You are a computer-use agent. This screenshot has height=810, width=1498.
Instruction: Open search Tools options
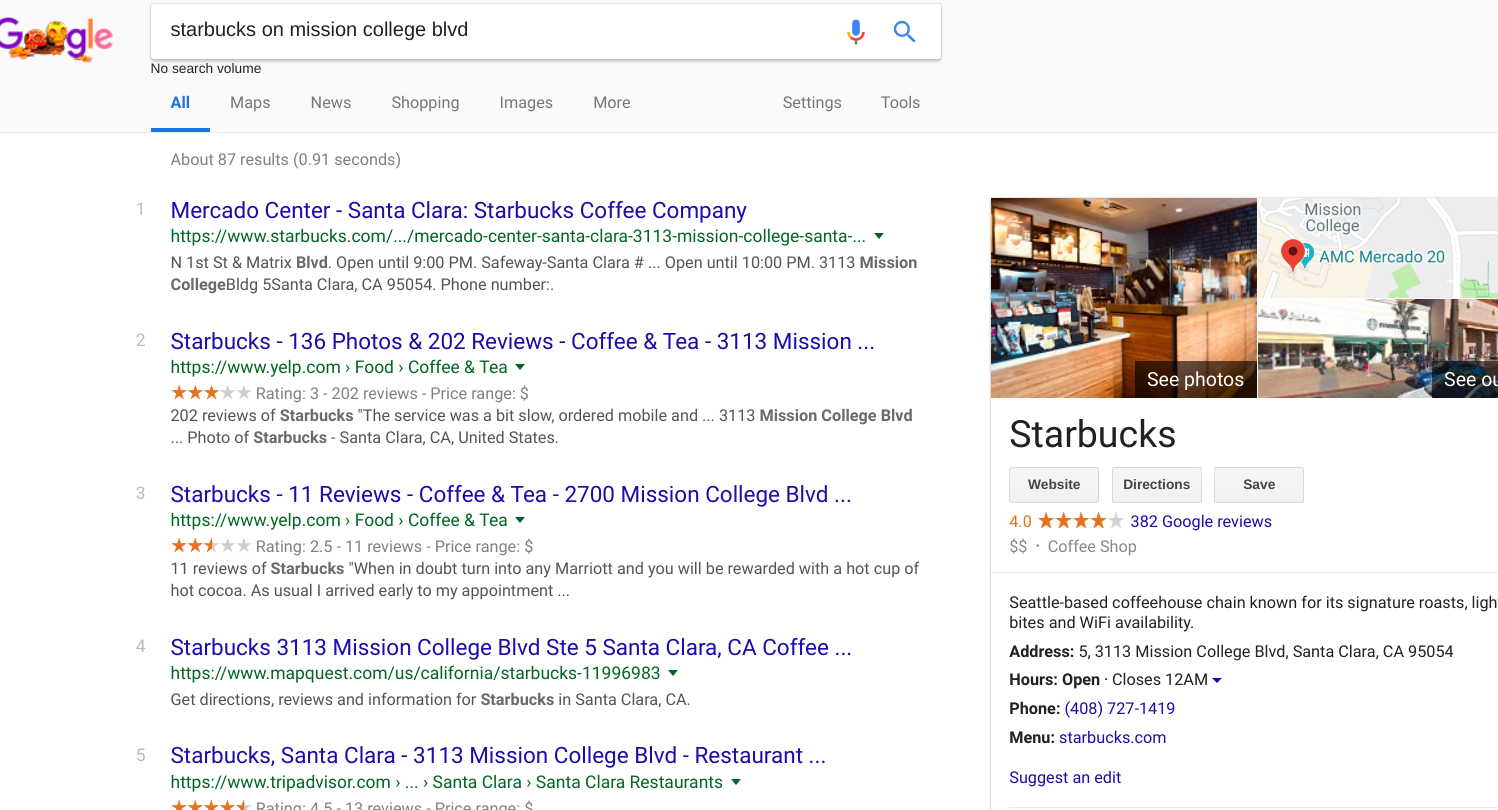tap(900, 102)
